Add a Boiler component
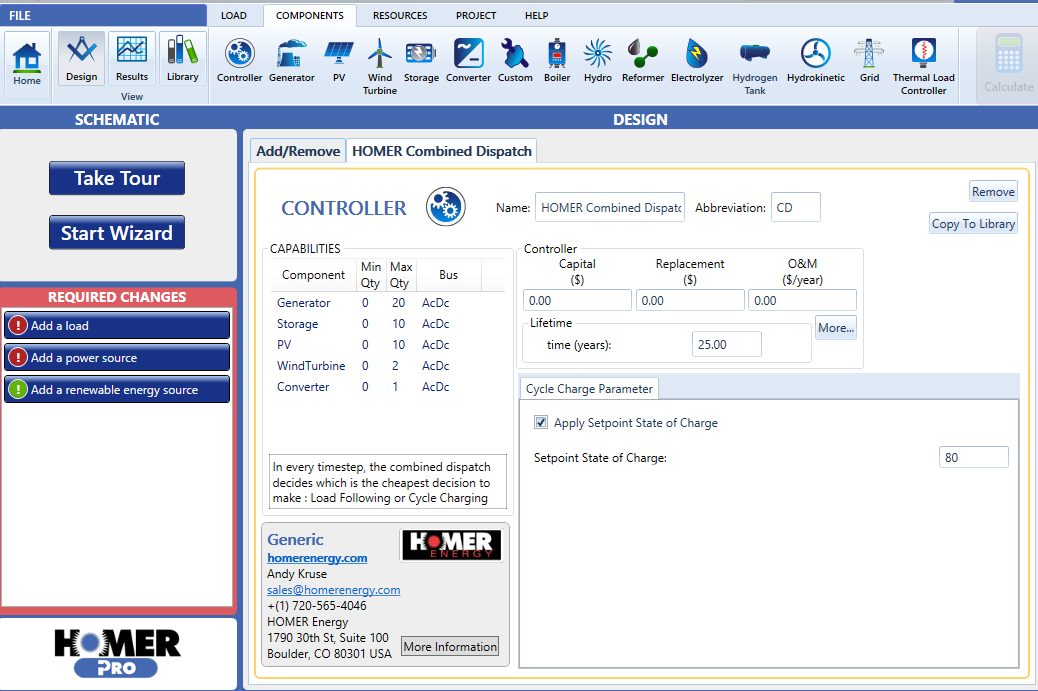1038x691 pixels. (557, 57)
